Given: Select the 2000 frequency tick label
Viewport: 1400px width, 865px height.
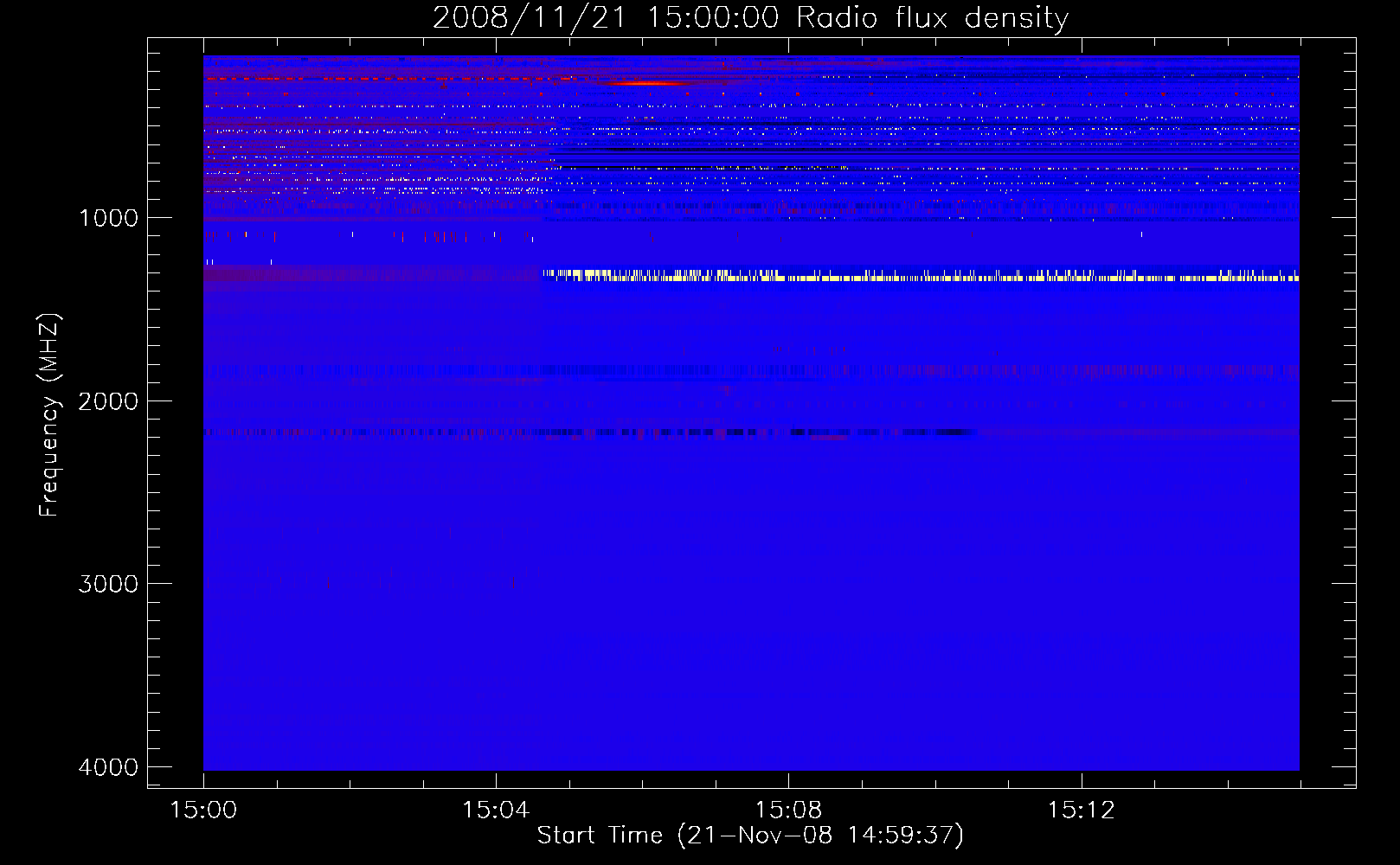Looking at the screenshot, I should click(108, 400).
